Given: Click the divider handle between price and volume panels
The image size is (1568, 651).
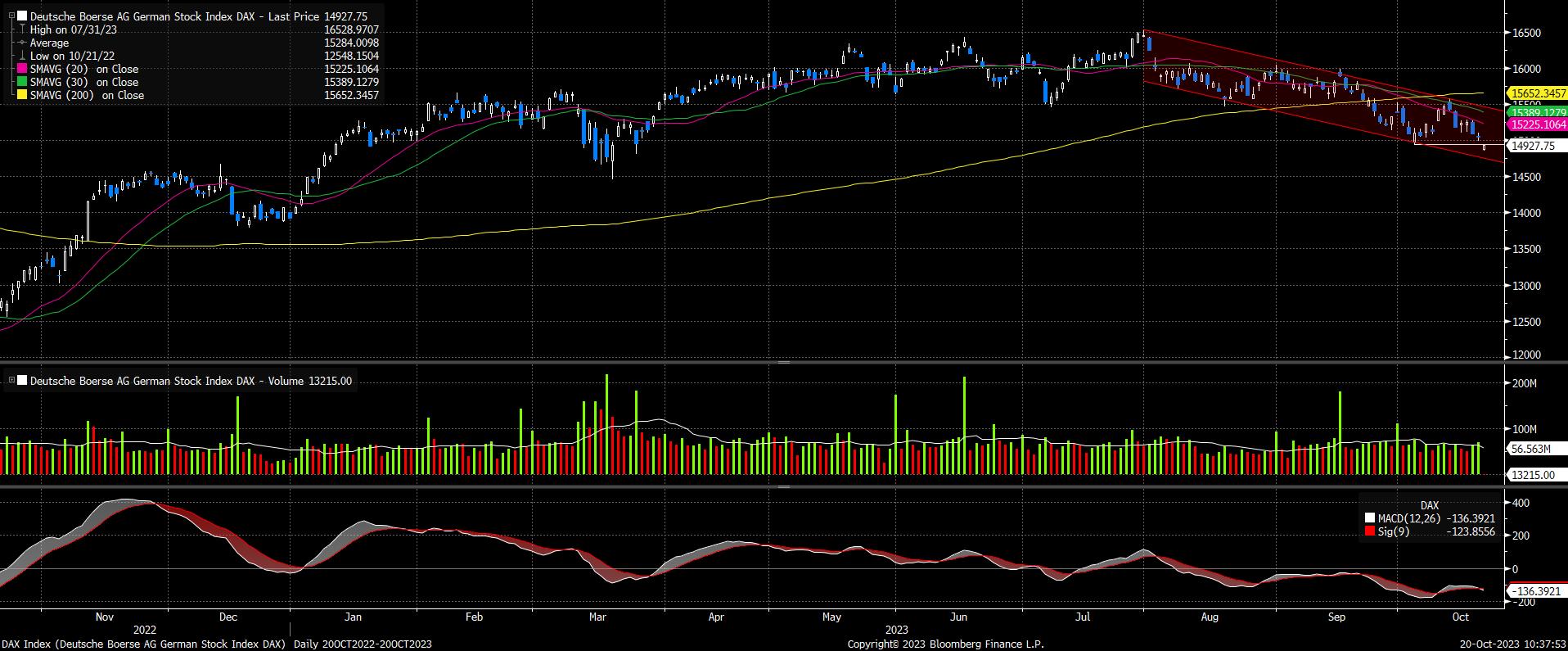Looking at the screenshot, I should 783,362.
